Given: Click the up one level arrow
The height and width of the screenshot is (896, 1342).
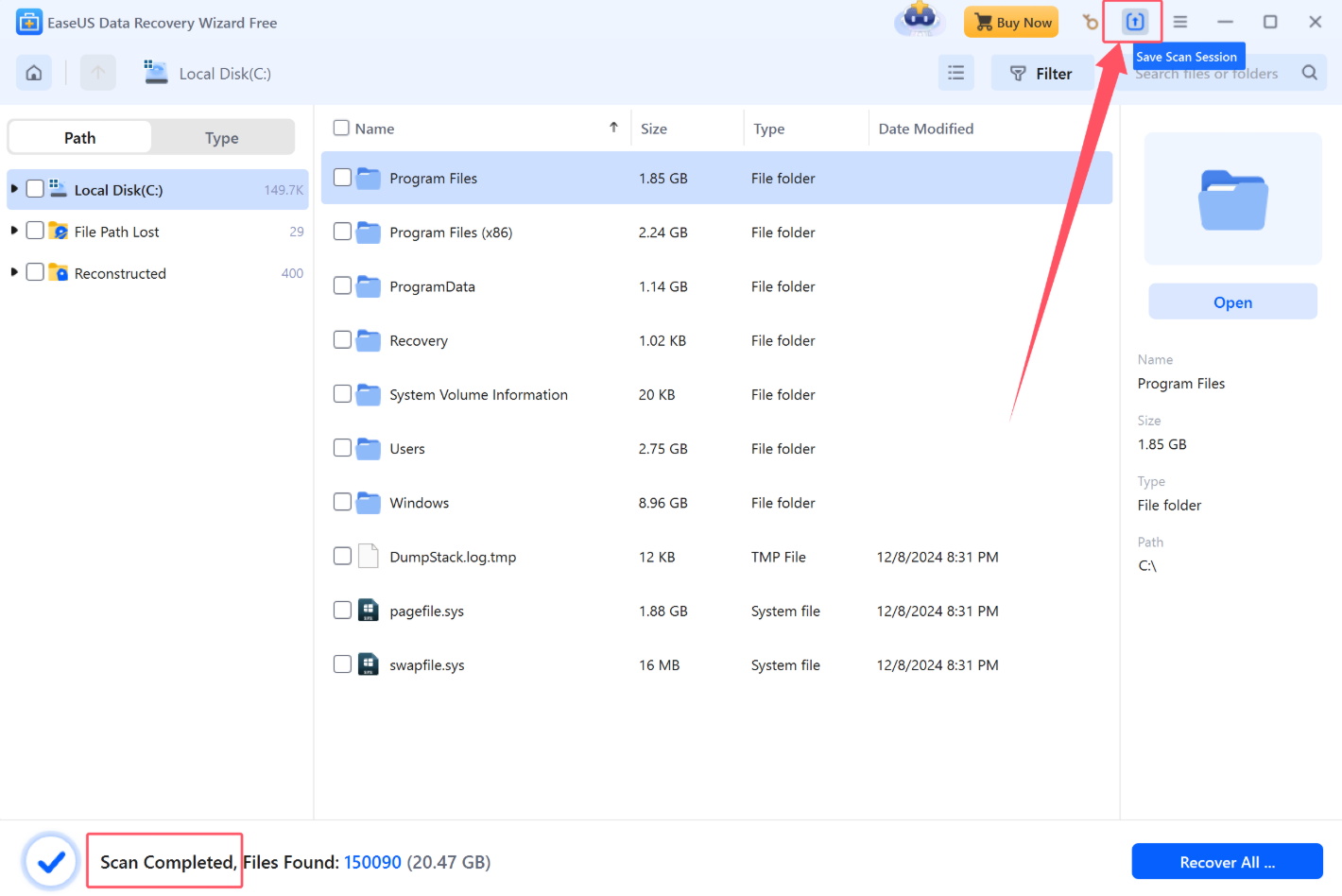Looking at the screenshot, I should (97, 73).
